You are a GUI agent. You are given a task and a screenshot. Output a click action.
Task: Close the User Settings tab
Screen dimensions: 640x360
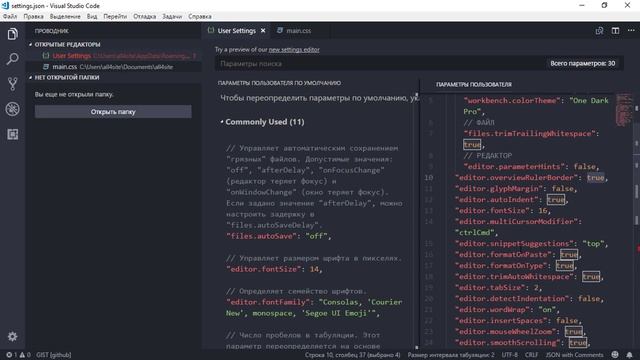(x=263, y=31)
